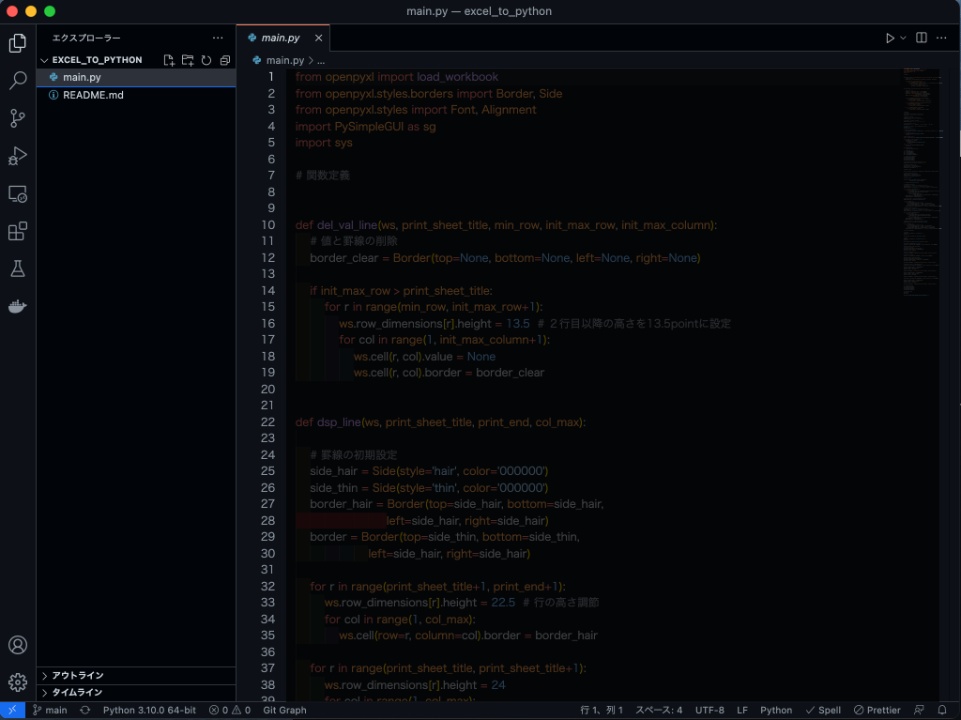Open the Search view in activity bar
The height and width of the screenshot is (720, 961).
pos(17,81)
